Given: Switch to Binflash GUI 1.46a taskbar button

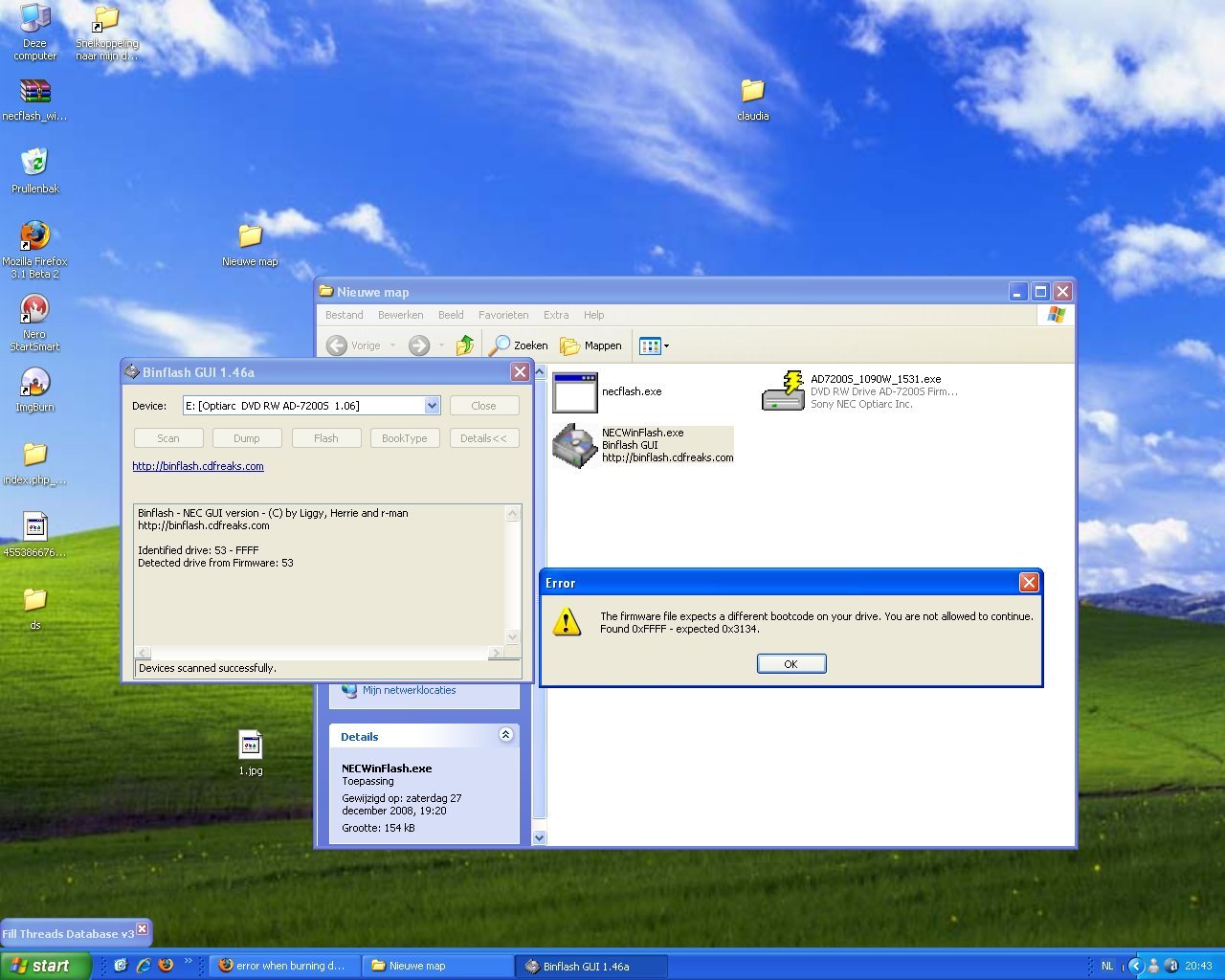Looking at the screenshot, I should 590,966.
